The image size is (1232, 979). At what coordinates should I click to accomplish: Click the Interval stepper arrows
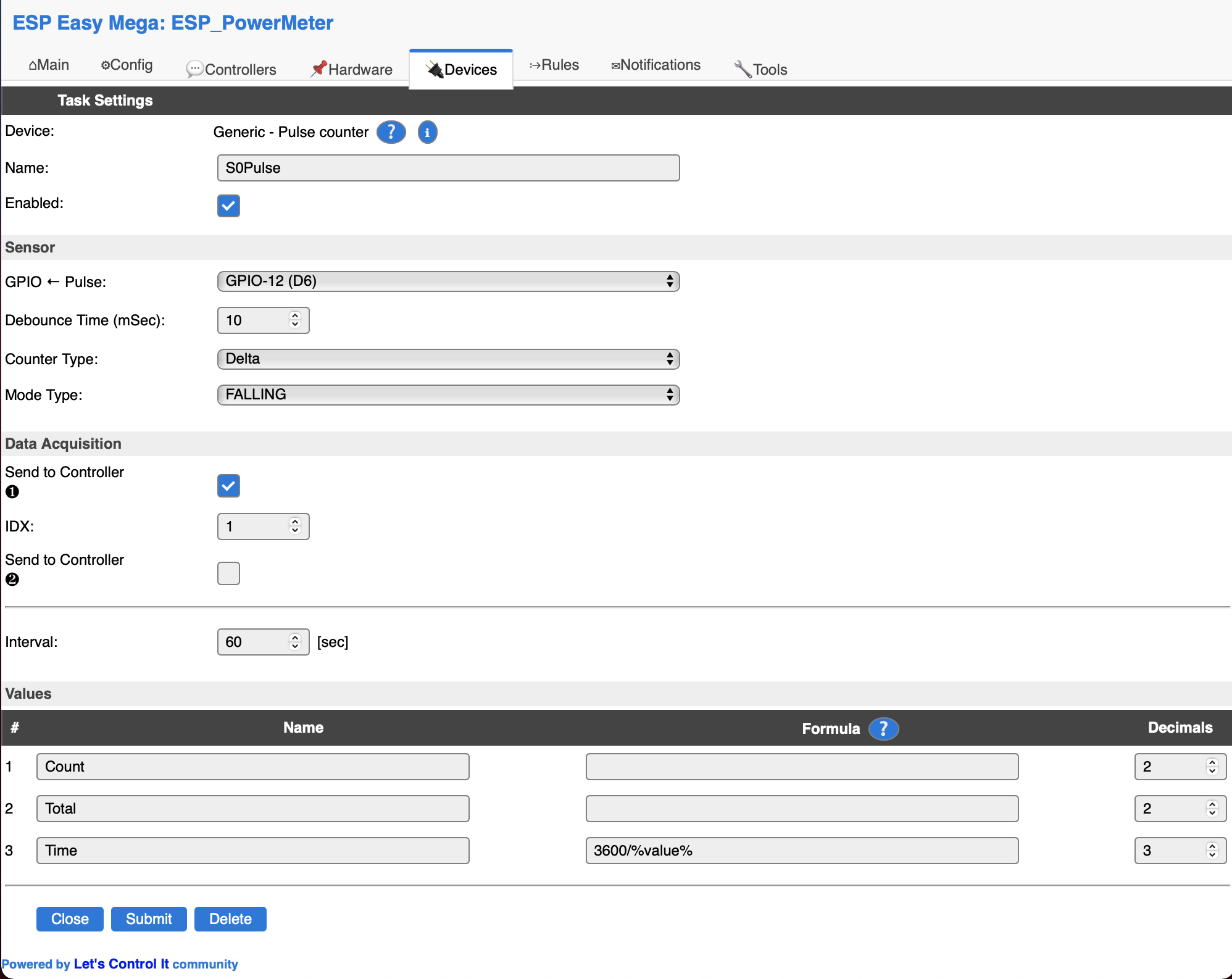[x=295, y=642]
